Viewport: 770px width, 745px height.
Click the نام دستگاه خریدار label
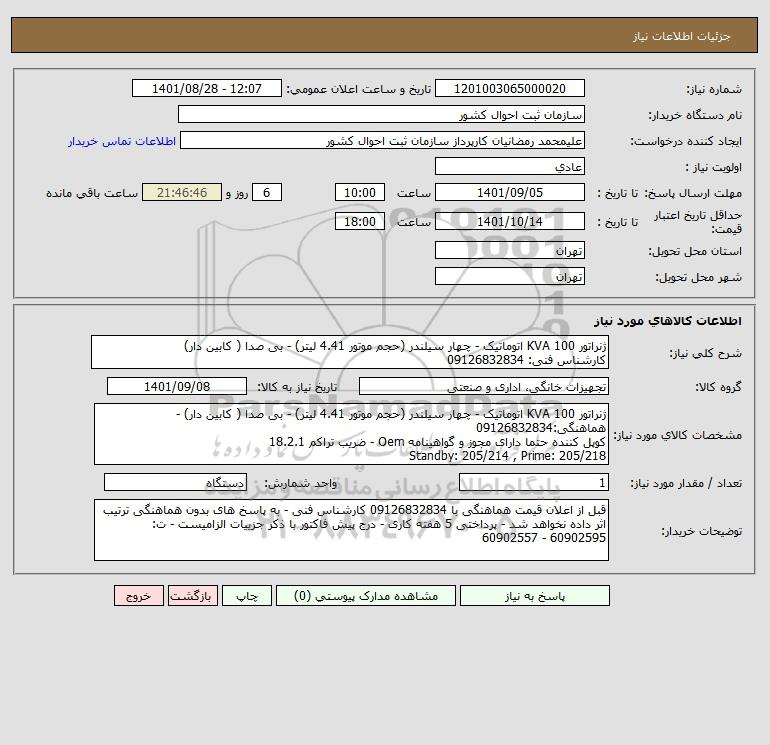[695, 115]
